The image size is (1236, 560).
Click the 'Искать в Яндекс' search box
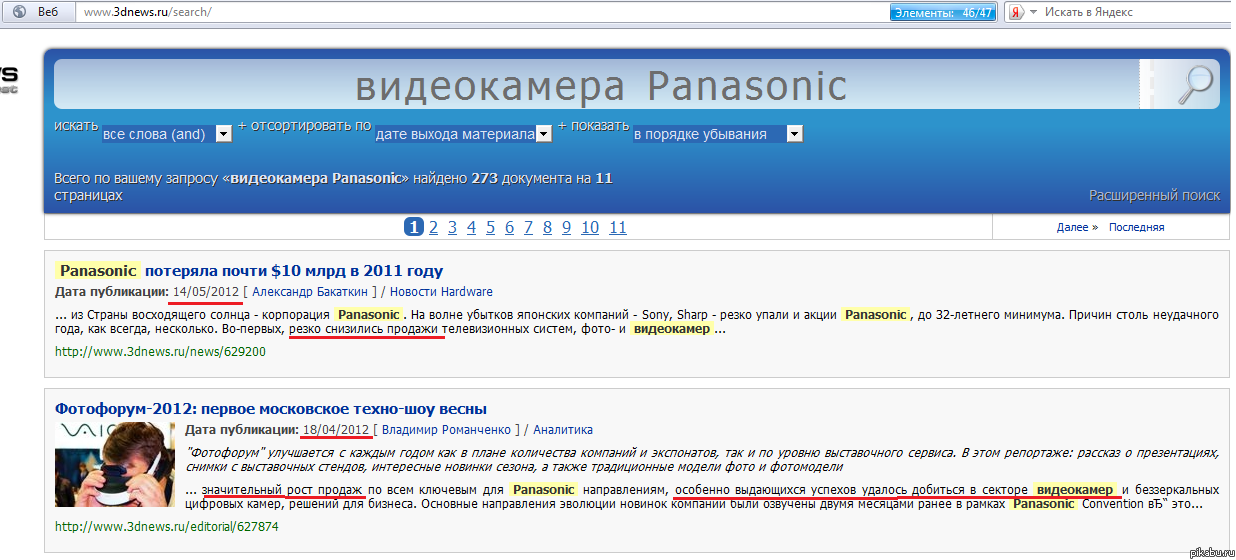1130,12
